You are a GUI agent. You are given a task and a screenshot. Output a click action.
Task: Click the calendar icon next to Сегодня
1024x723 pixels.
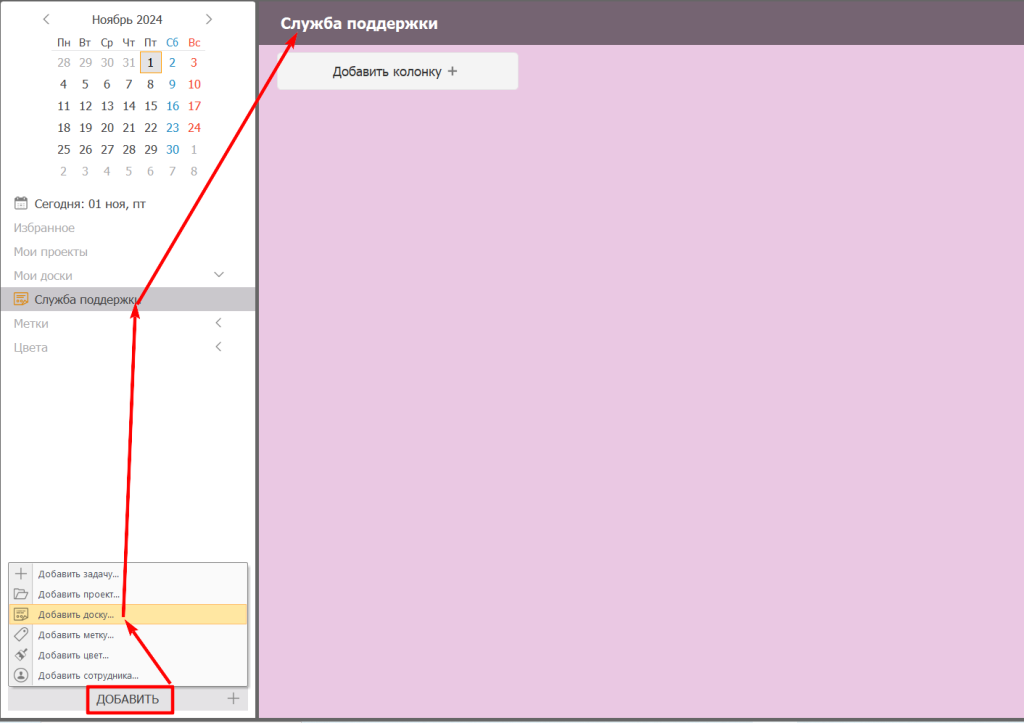pos(21,203)
